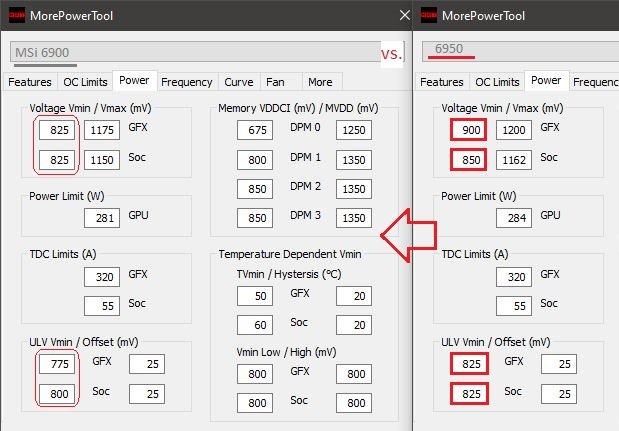
Task: Click ULV Vmin GFX field showing 775
Action: pyautogui.click(x=57, y=364)
